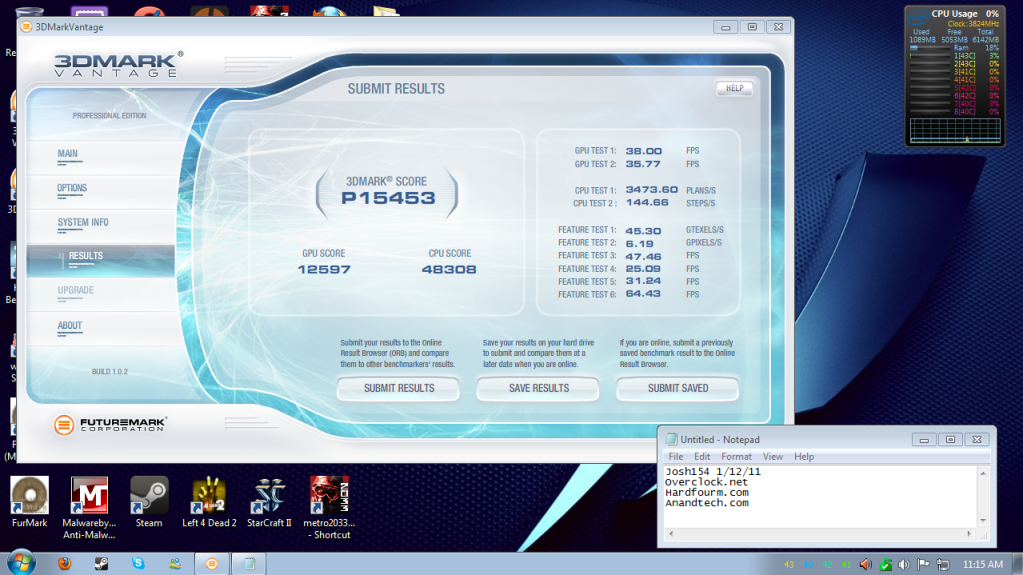The height and width of the screenshot is (575, 1023).
Task: Click the Anandtech.com line in Notepad
Action: tap(707, 503)
